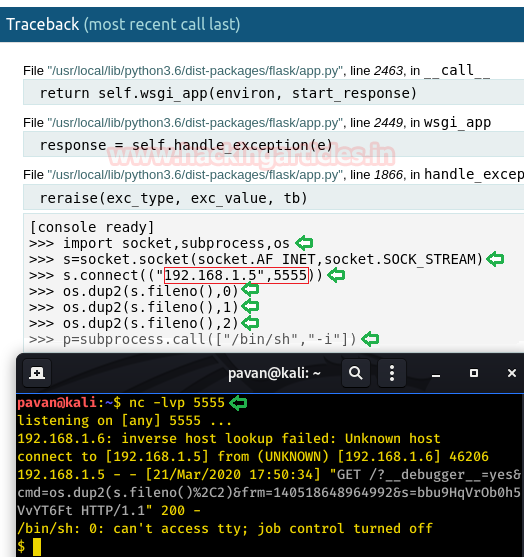Open the terminal three-dot menu
This screenshot has width=524, height=557.
(392, 373)
